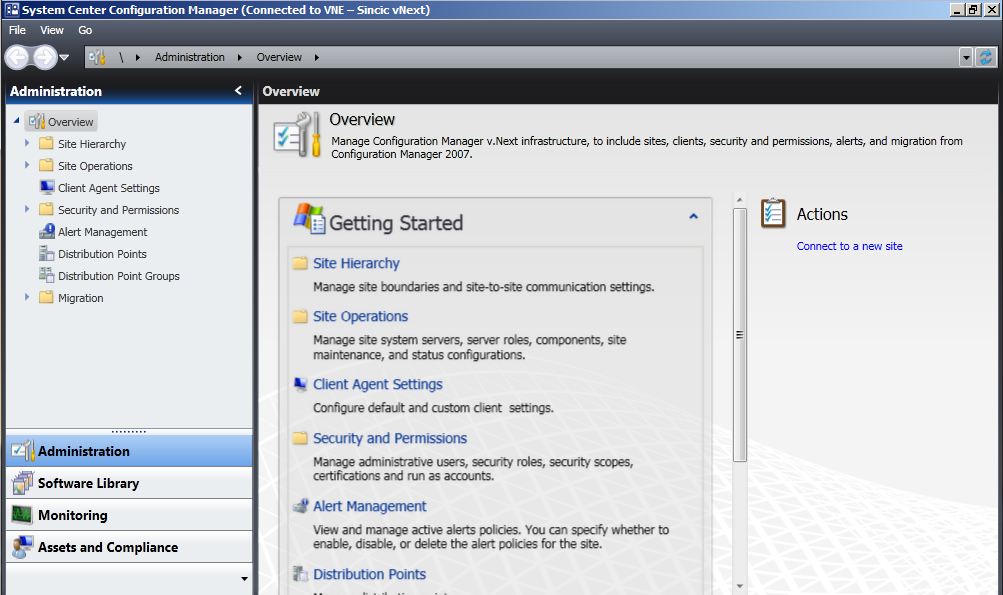This screenshot has height=595, width=1003.
Task: Click the Site Hierarchy folder icon in tree
Action: pyautogui.click(x=46, y=143)
